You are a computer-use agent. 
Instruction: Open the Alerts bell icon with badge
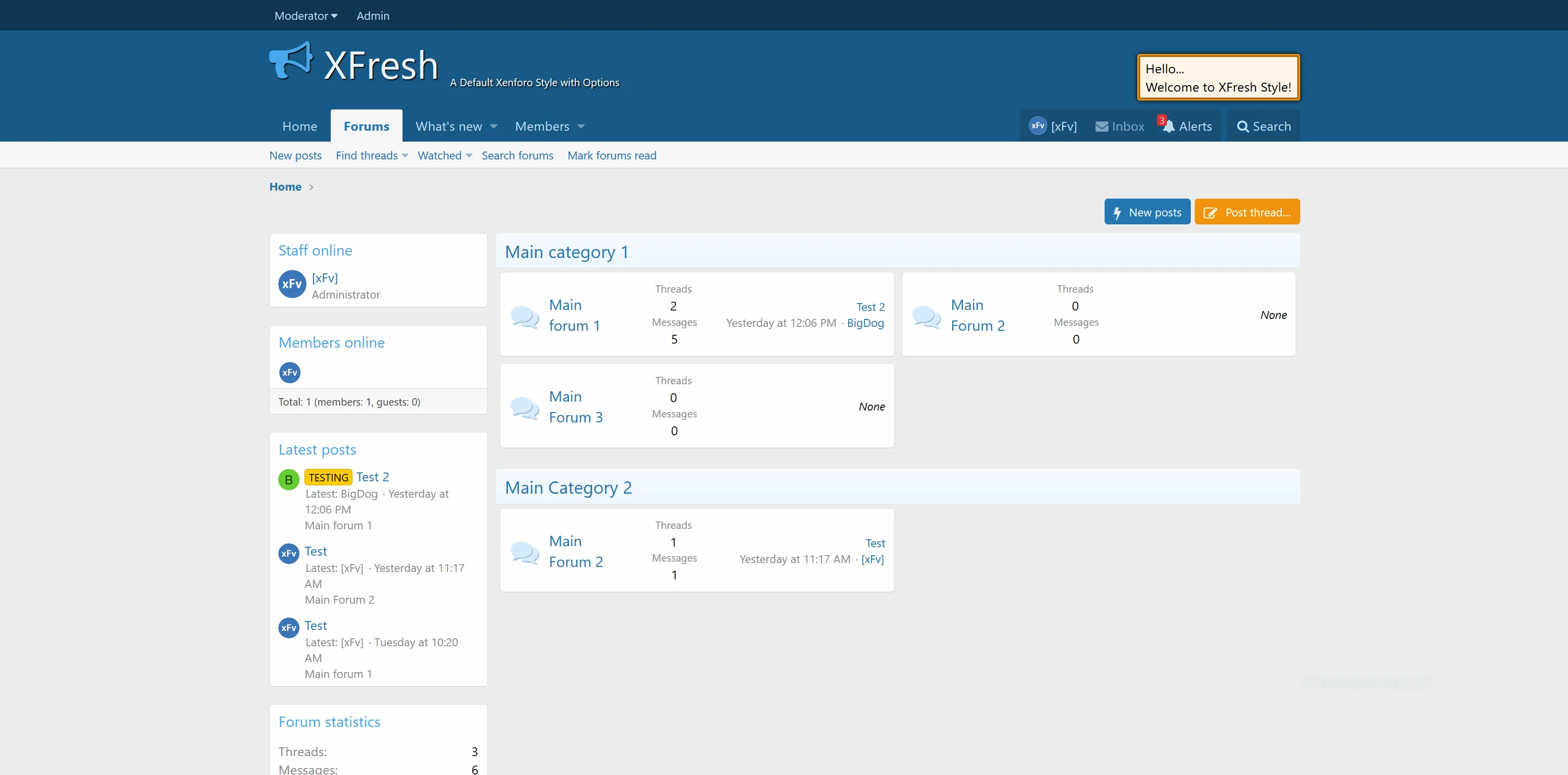click(x=1166, y=125)
